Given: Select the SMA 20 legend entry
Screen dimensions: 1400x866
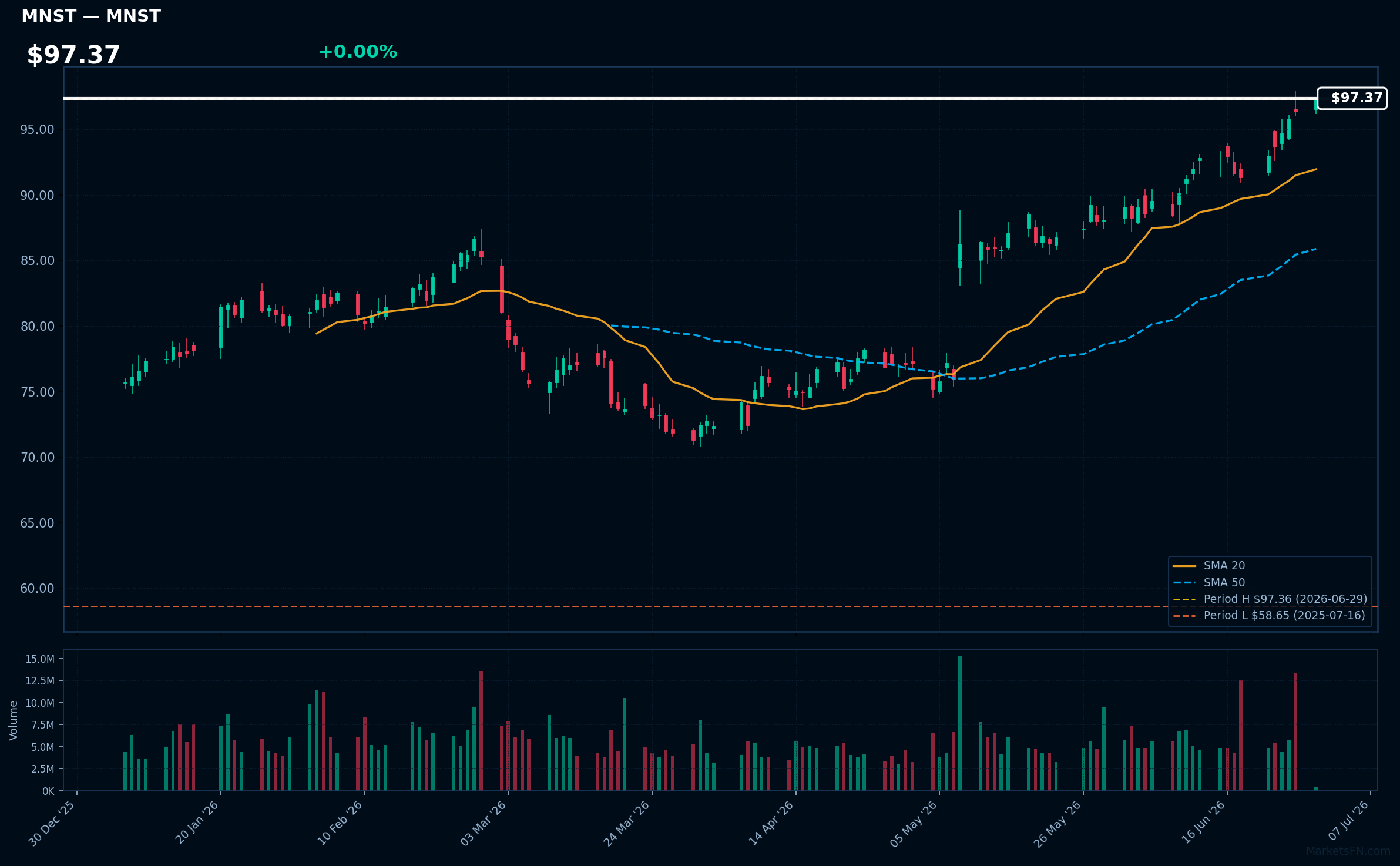Looking at the screenshot, I should coord(1209,566).
